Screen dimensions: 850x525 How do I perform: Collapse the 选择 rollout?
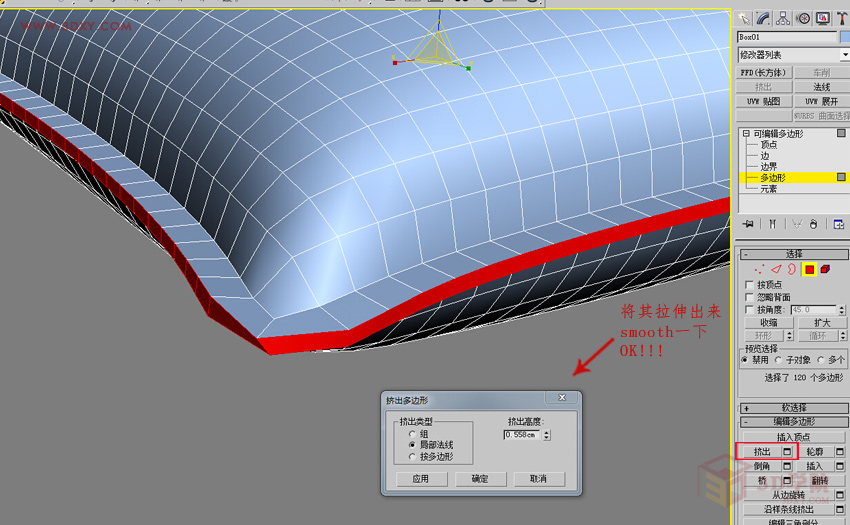click(x=794, y=254)
